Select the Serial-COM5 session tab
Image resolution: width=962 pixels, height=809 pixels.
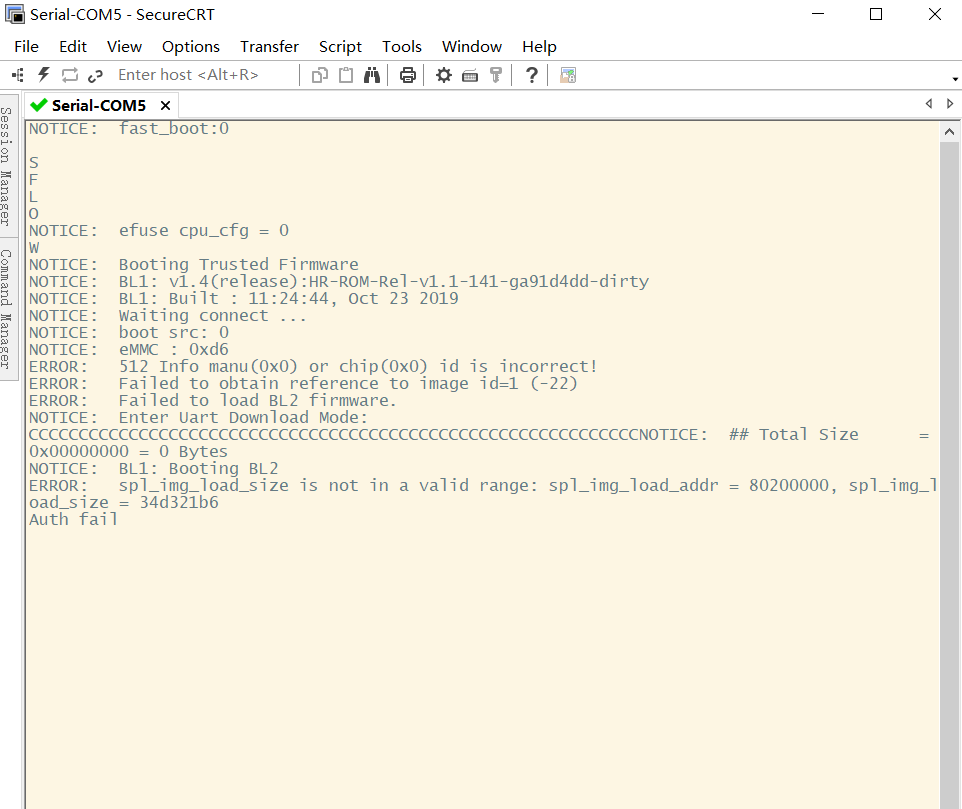[x=98, y=105]
